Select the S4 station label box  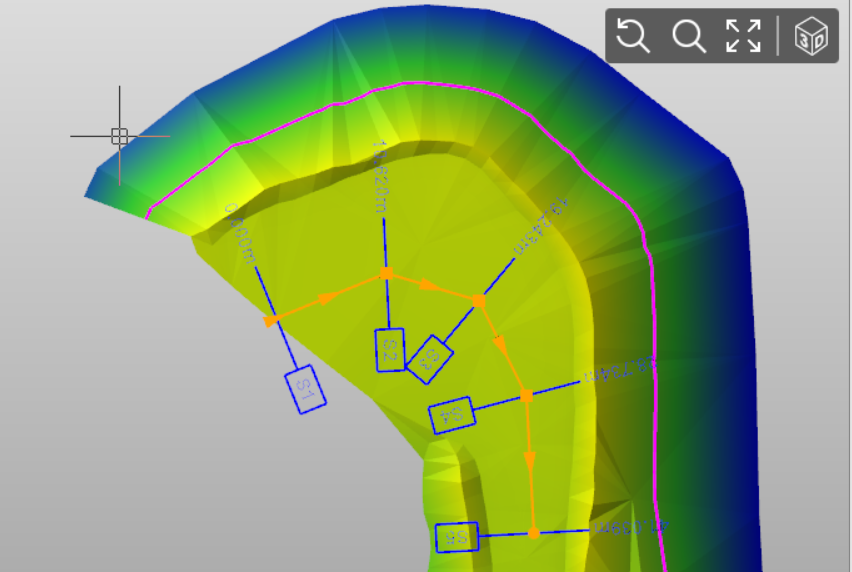(452, 414)
